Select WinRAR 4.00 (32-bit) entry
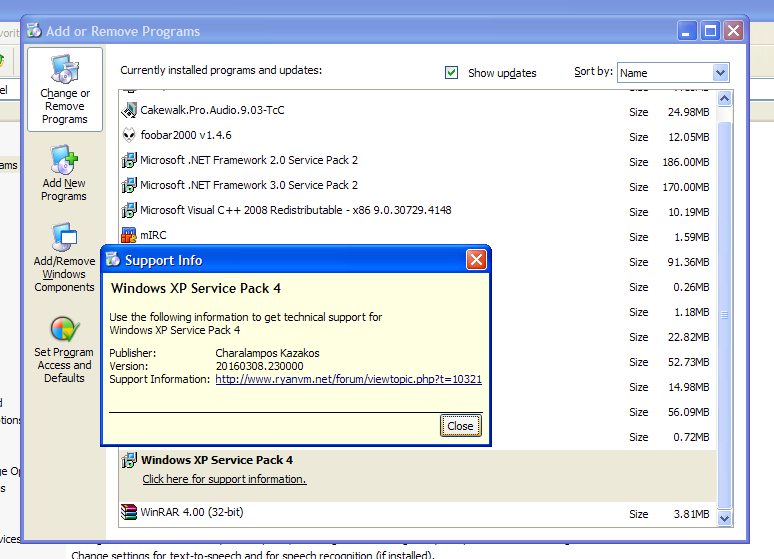 pyautogui.click(x=192, y=512)
